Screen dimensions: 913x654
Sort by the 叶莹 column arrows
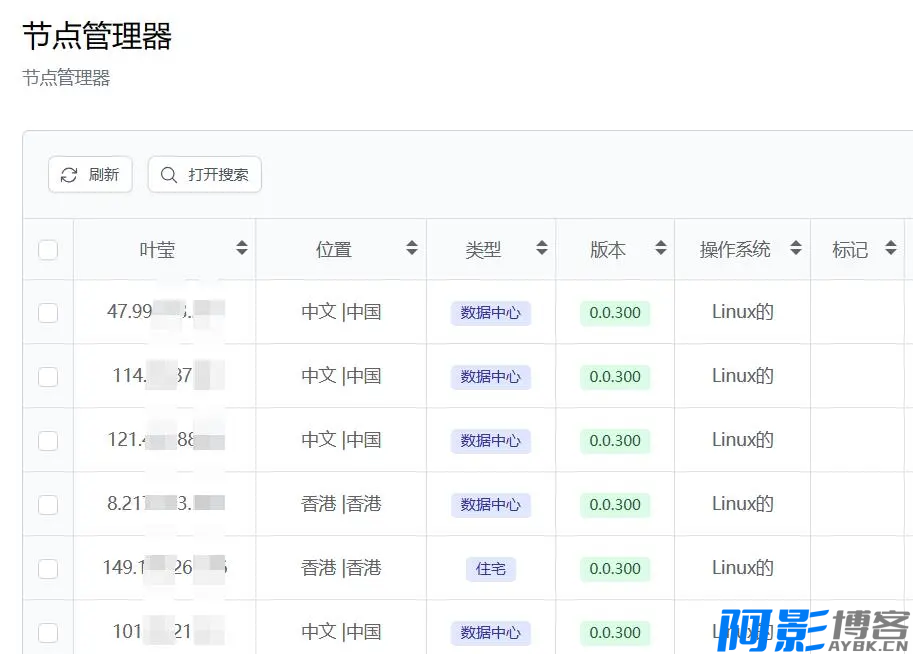click(x=241, y=248)
